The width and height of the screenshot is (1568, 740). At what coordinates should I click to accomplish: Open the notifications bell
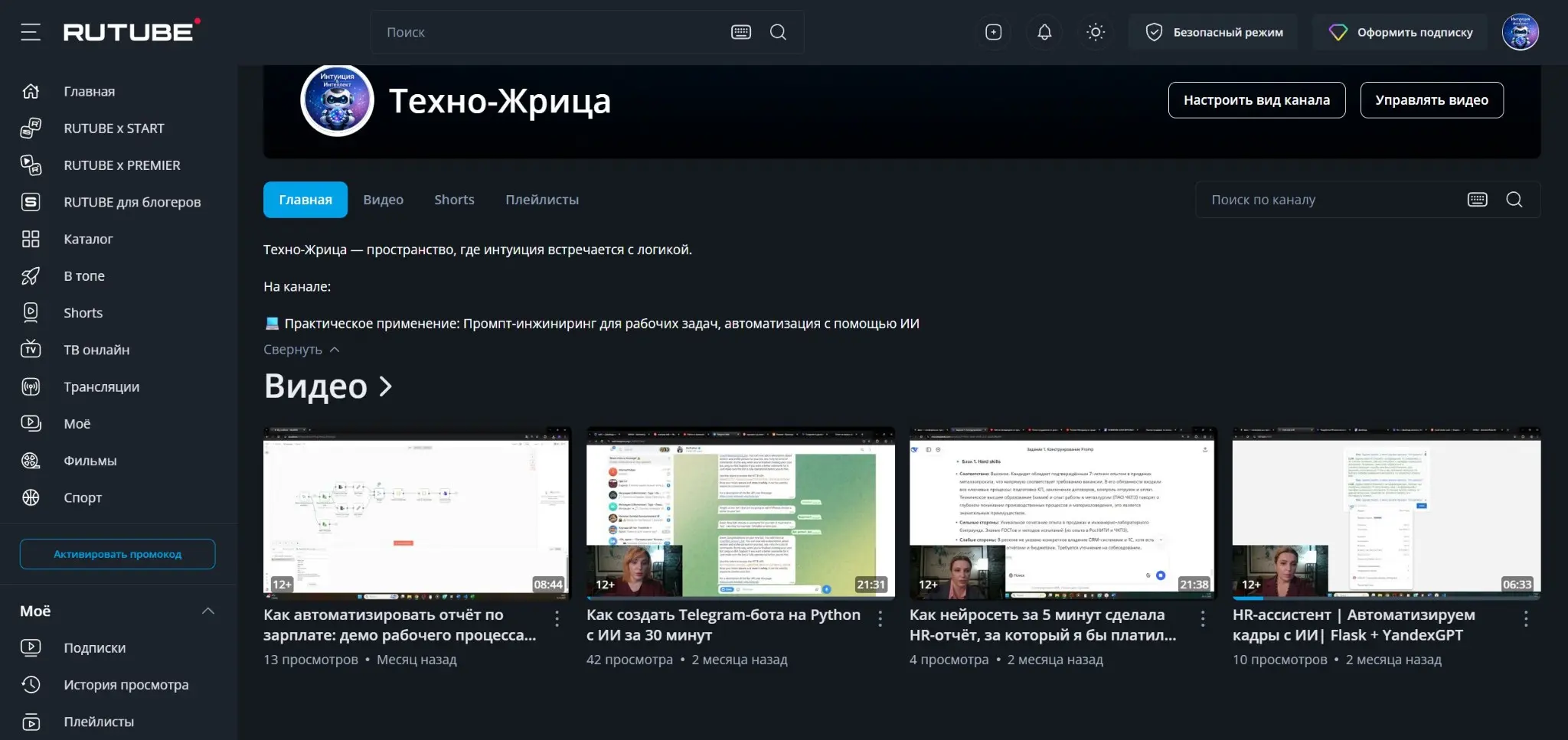(x=1043, y=32)
